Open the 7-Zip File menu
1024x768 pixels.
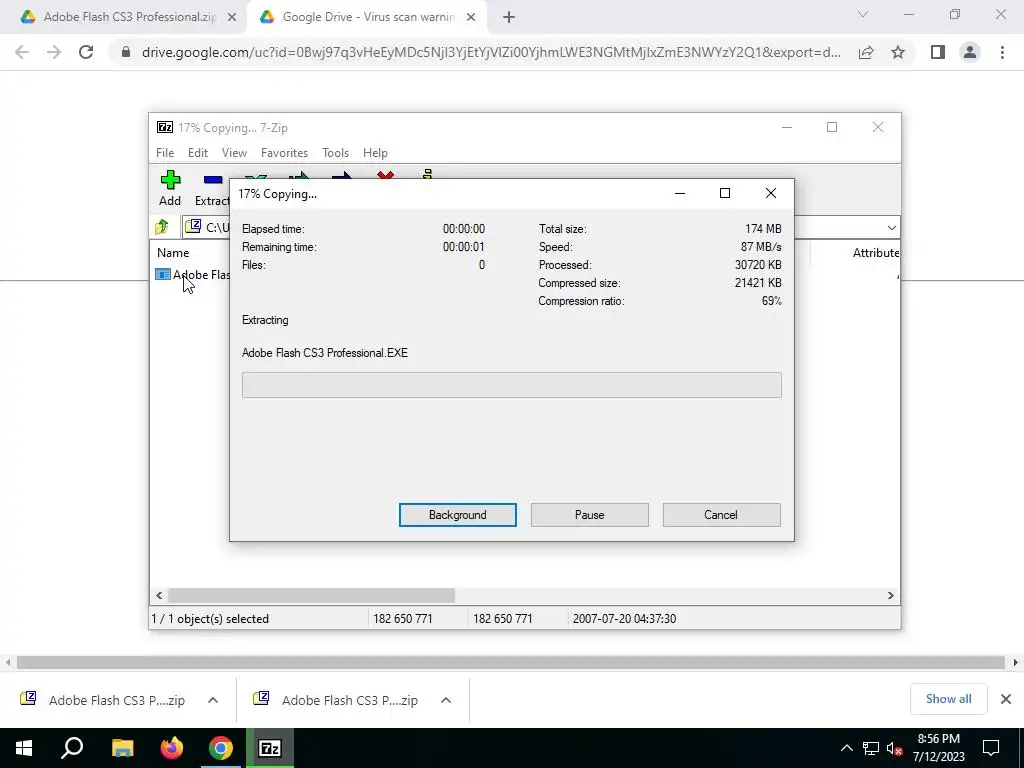[x=165, y=153]
